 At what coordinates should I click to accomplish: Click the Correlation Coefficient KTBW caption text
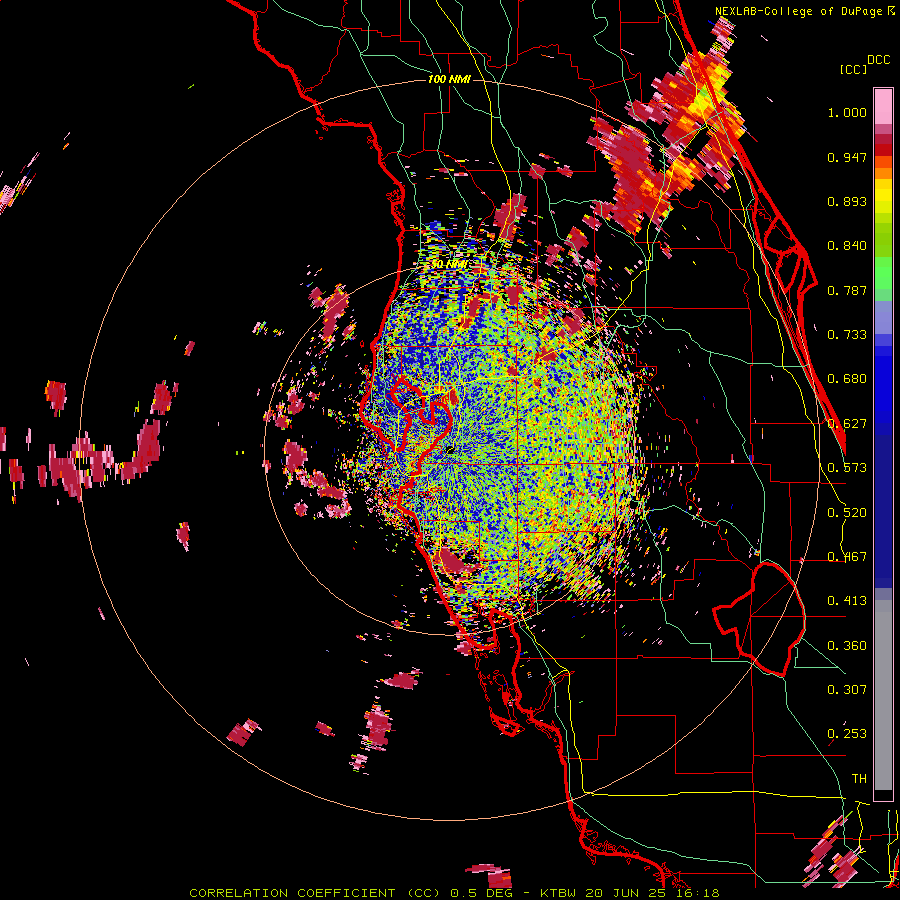click(454, 893)
